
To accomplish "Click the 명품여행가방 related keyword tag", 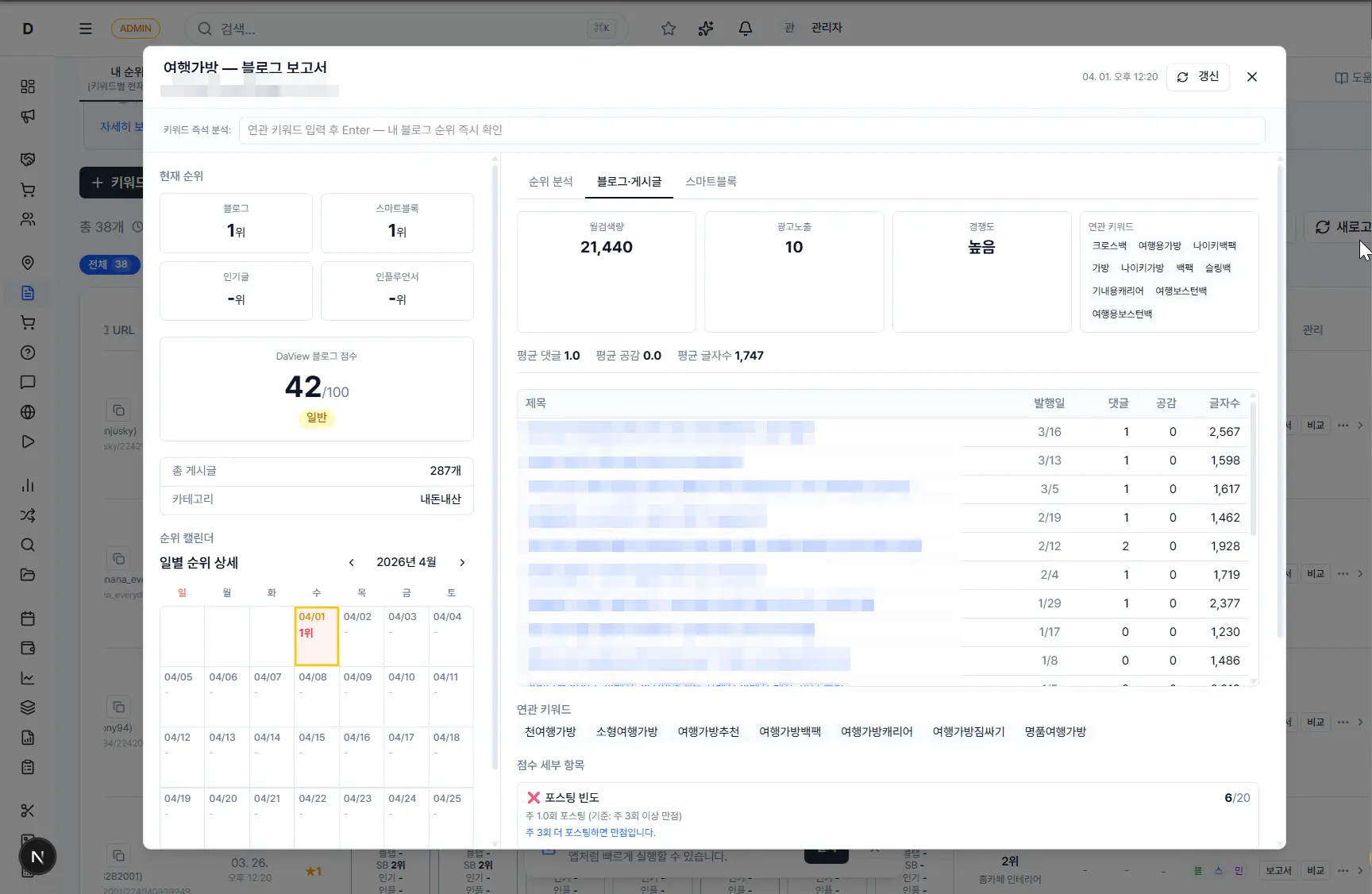I will (x=1054, y=732).
